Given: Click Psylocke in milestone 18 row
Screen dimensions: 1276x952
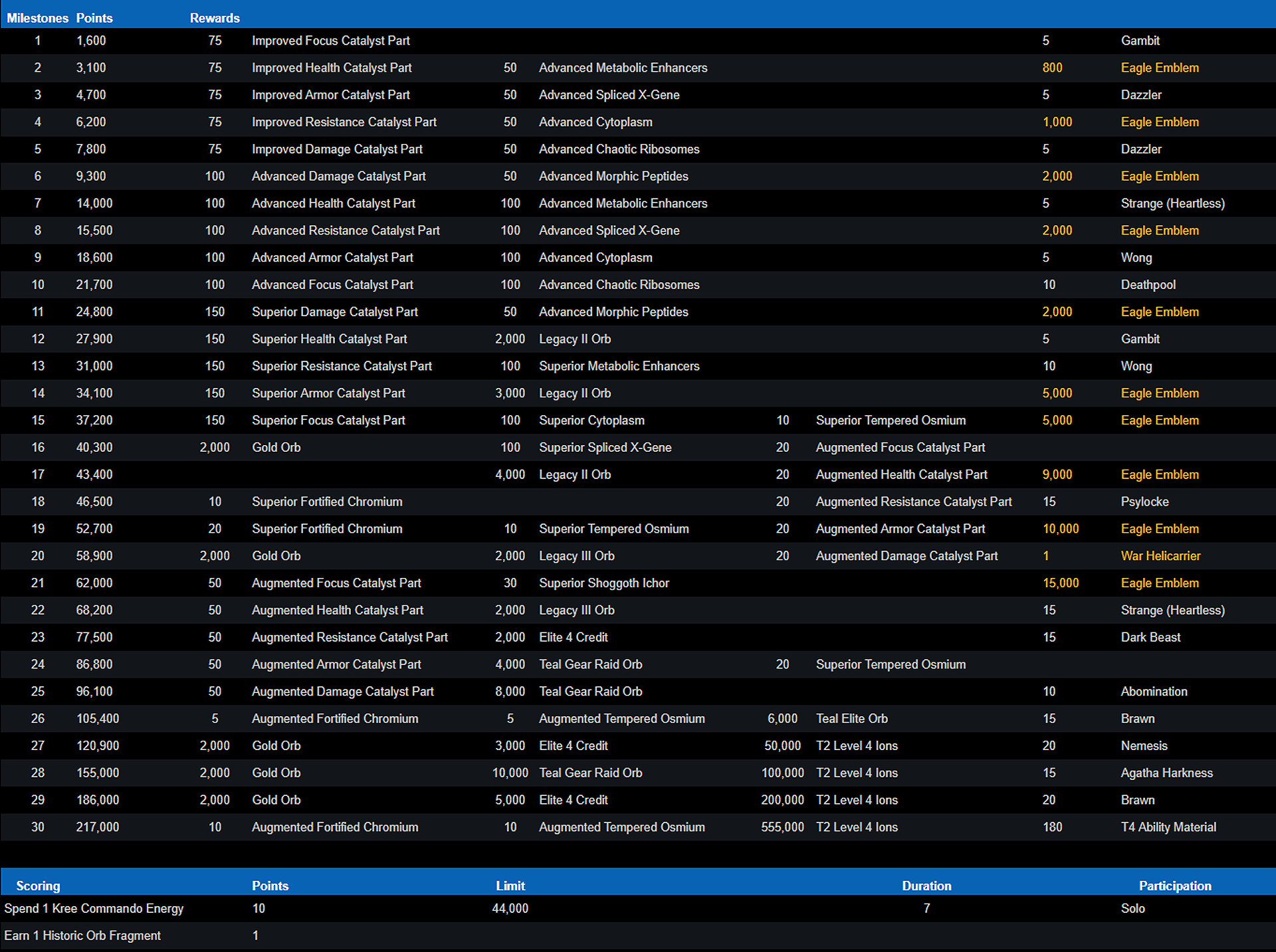Looking at the screenshot, I should click(1144, 502).
